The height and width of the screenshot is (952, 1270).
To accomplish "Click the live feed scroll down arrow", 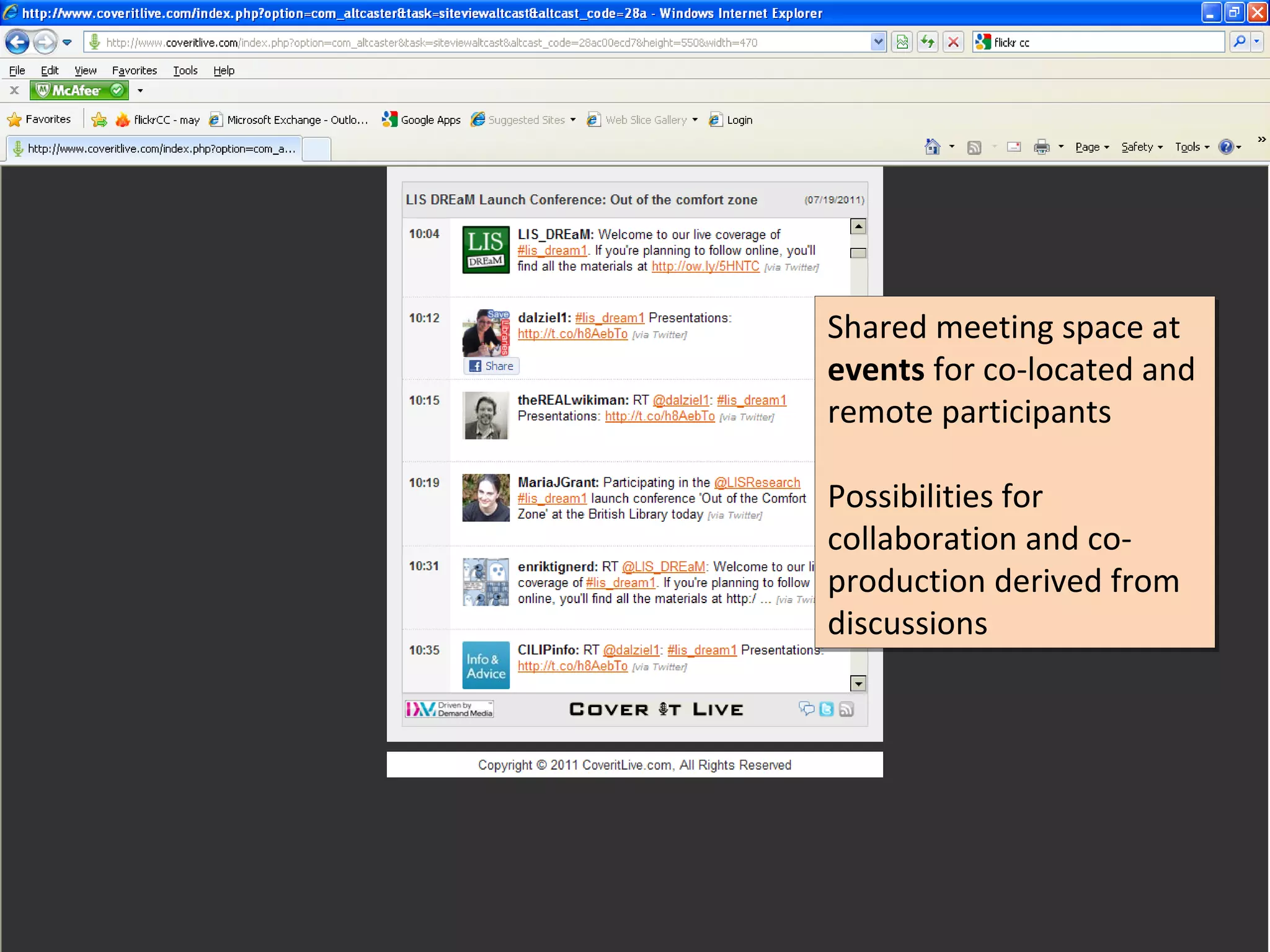I will click(858, 684).
